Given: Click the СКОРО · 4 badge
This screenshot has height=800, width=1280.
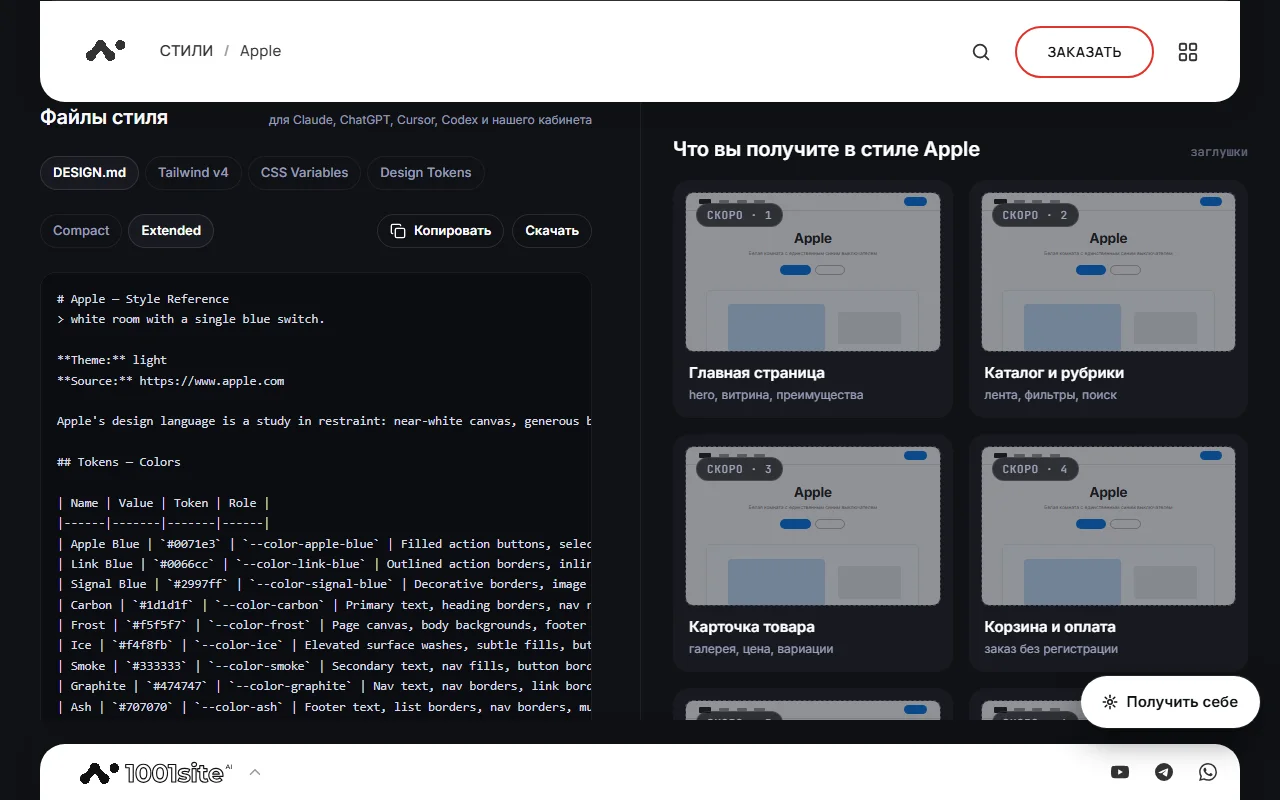Looking at the screenshot, I should pyautogui.click(x=1035, y=469).
